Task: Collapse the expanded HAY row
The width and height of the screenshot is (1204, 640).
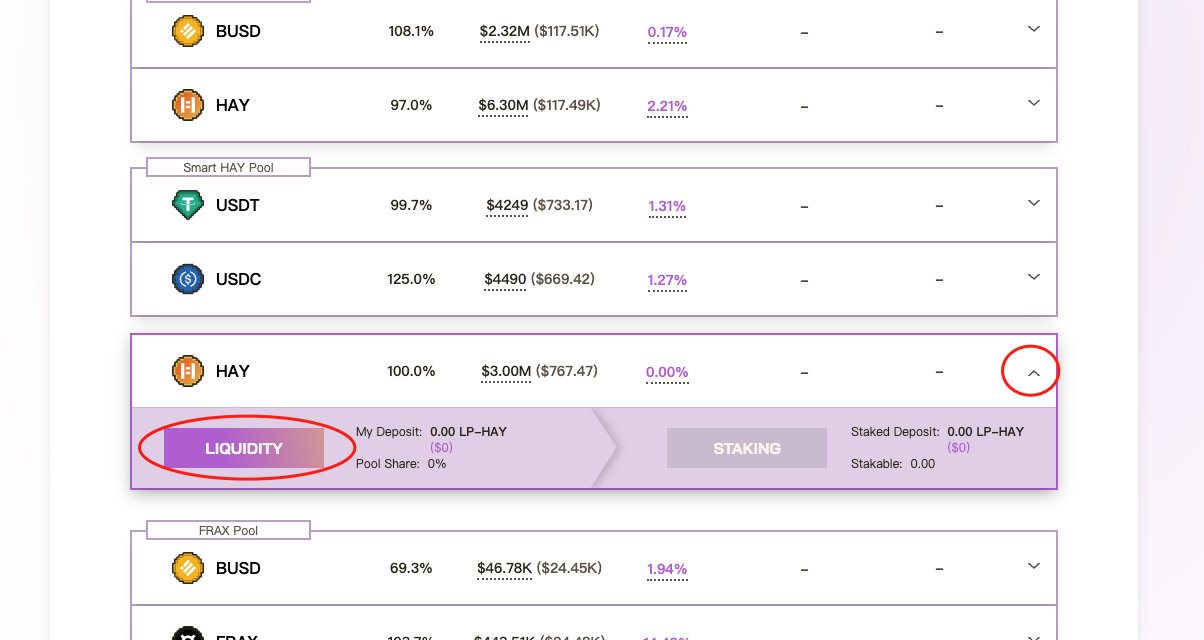Action: [x=1034, y=373]
